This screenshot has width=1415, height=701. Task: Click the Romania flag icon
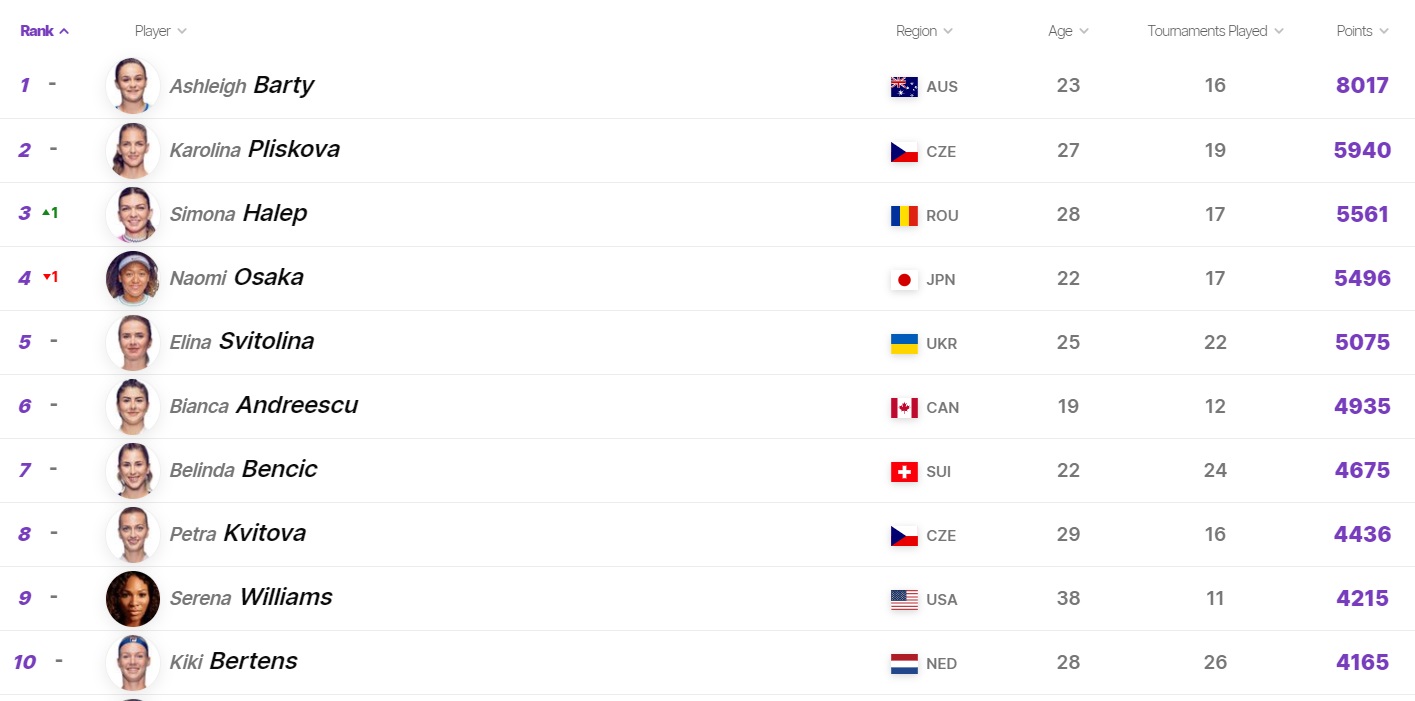point(904,215)
